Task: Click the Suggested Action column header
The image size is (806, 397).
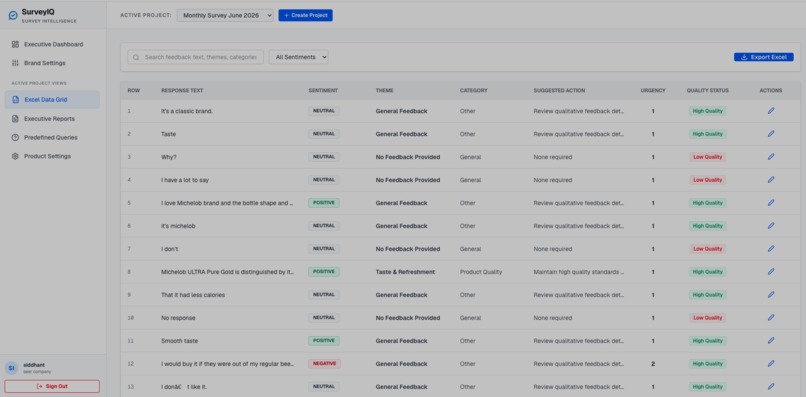Action: pyautogui.click(x=559, y=91)
